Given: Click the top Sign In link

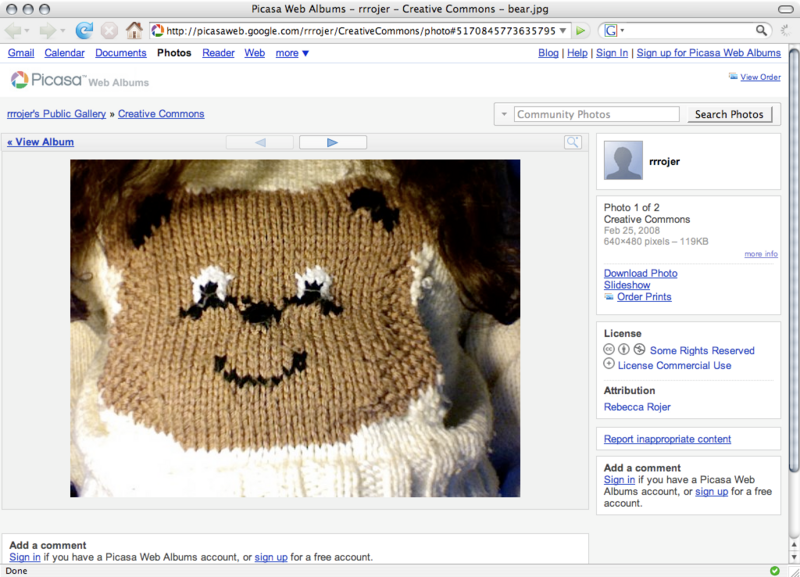Looking at the screenshot, I should [612, 53].
